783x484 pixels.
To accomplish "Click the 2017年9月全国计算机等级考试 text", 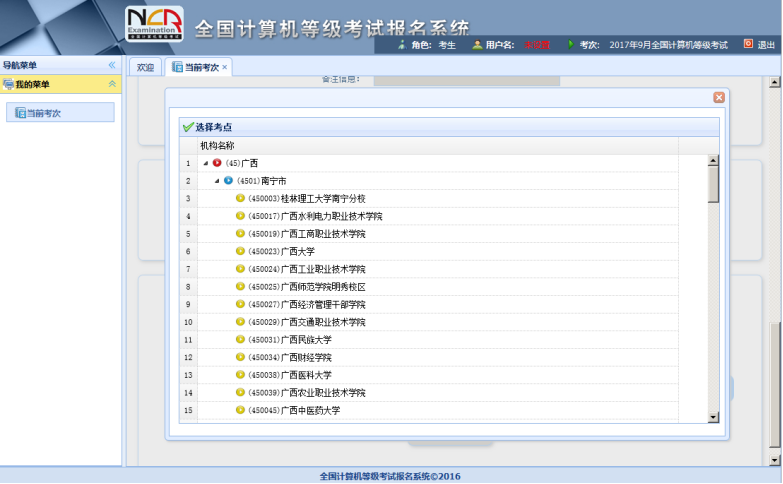I will point(668,45).
